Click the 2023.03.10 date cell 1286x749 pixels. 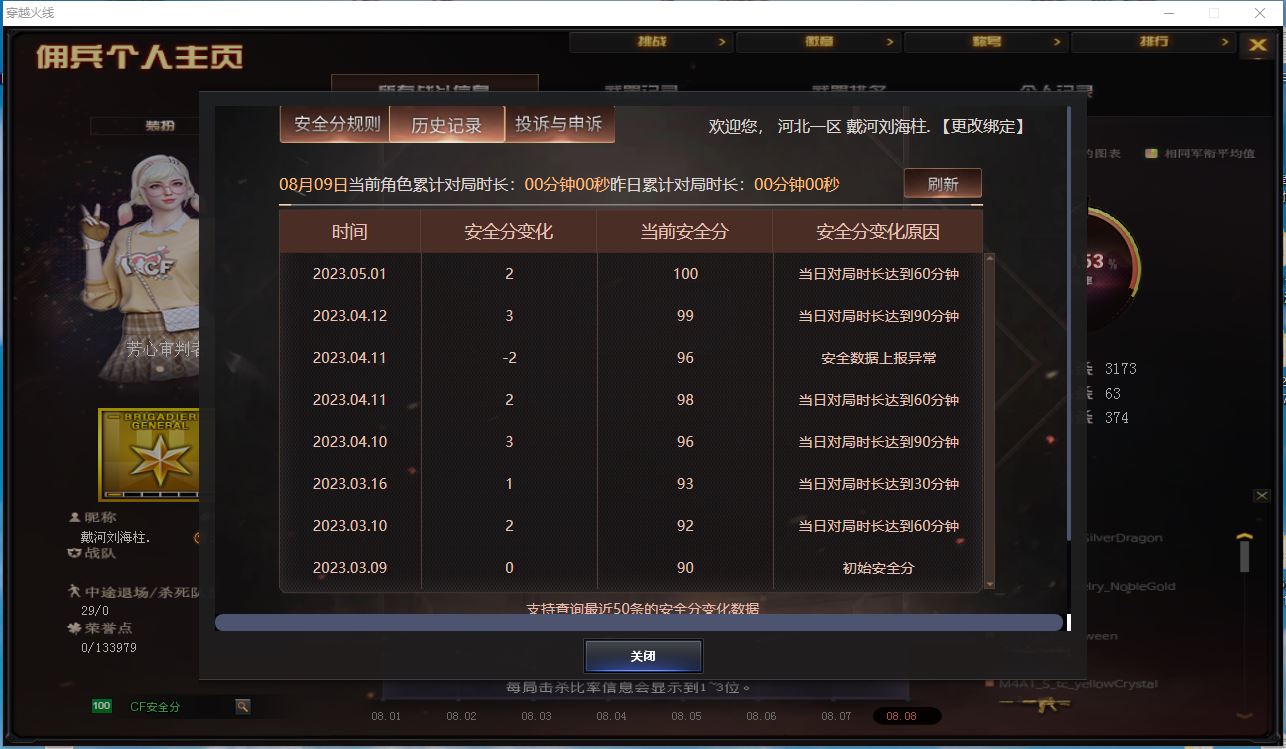coord(350,526)
